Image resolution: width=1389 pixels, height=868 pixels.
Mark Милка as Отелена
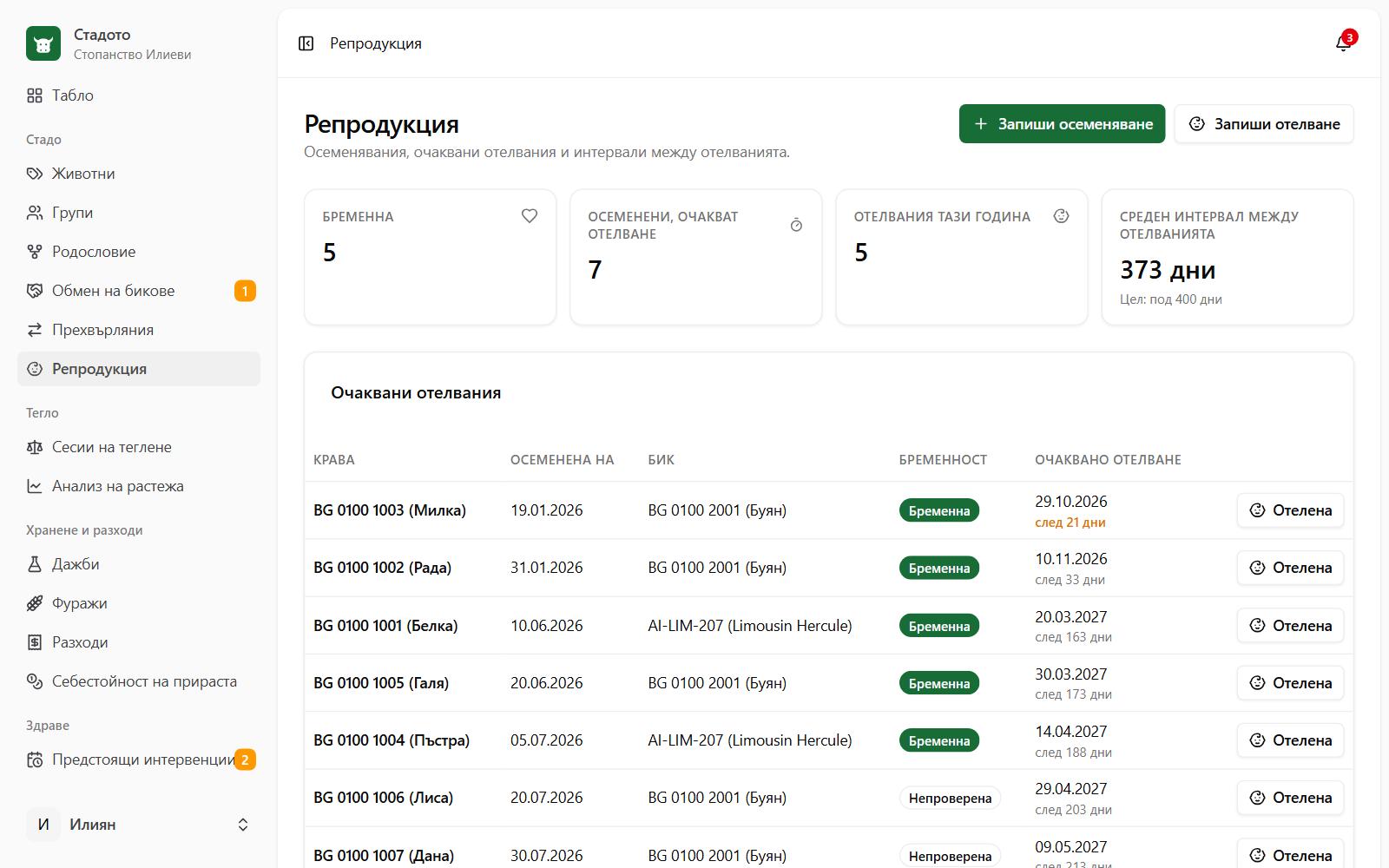point(1290,510)
